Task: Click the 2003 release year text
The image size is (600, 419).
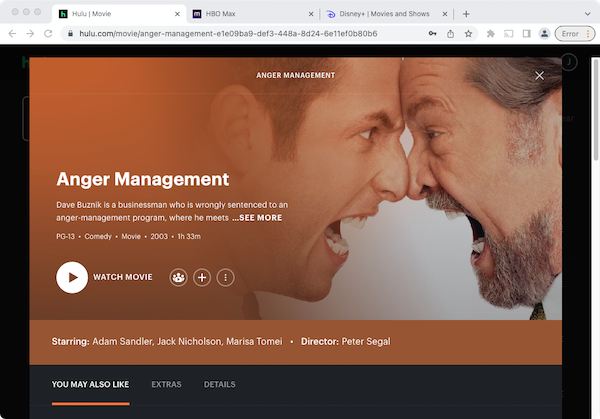Action: pos(159,236)
